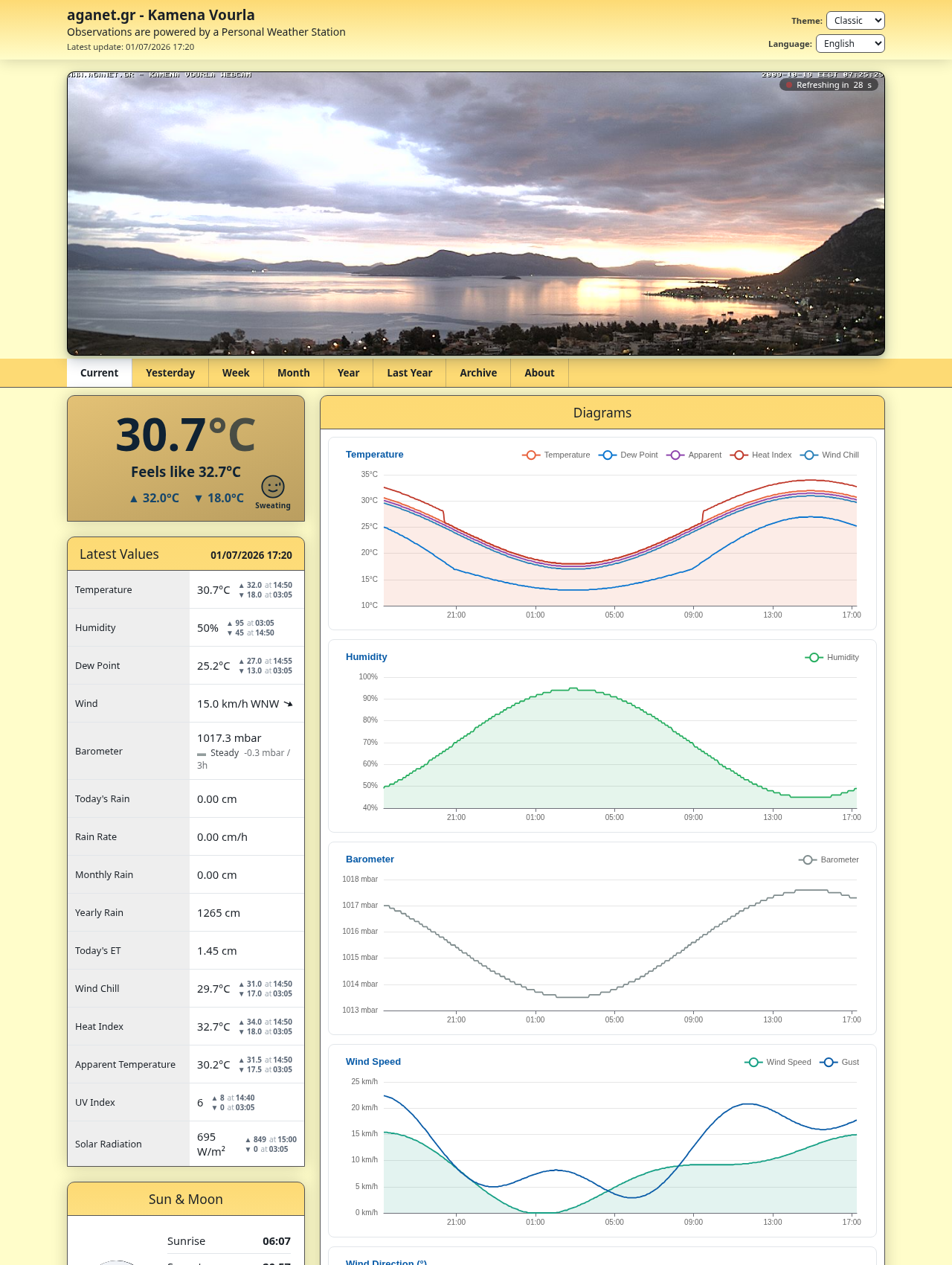Open the Week tab

[x=236, y=373]
